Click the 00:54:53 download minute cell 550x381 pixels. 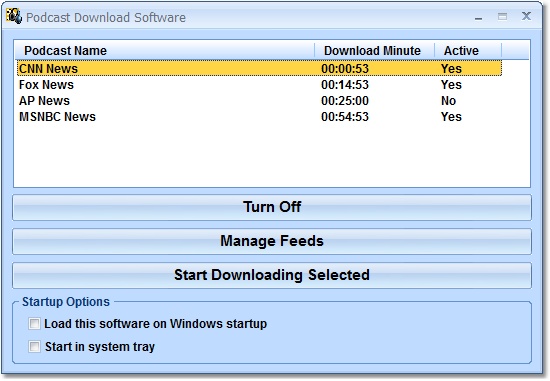tap(345, 117)
